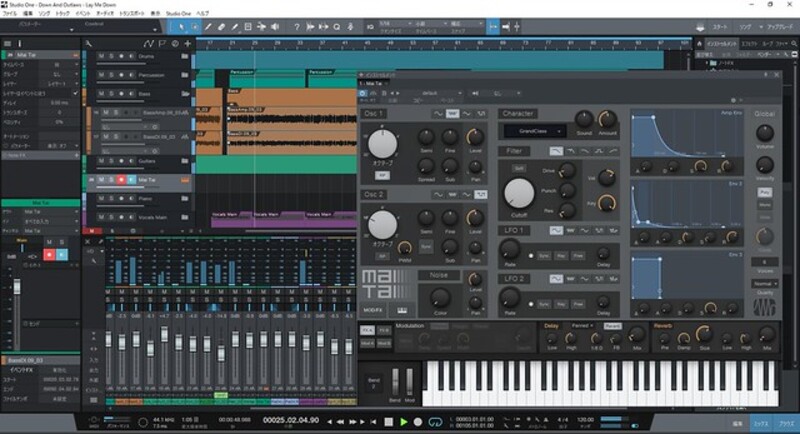Enable LFO 1 Sync button
Image resolution: width=800 pixels, height=434 pixels.
(544, 256)
